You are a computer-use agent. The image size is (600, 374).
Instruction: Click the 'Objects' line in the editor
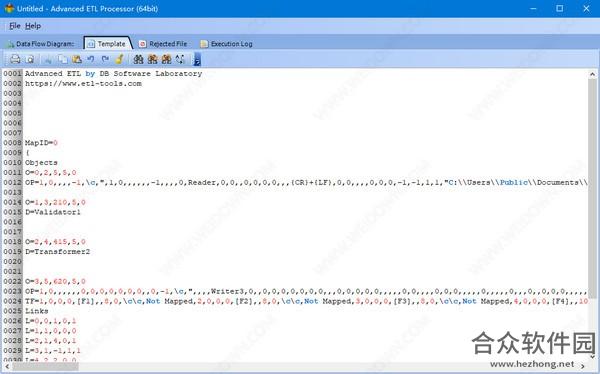(41, 163)
